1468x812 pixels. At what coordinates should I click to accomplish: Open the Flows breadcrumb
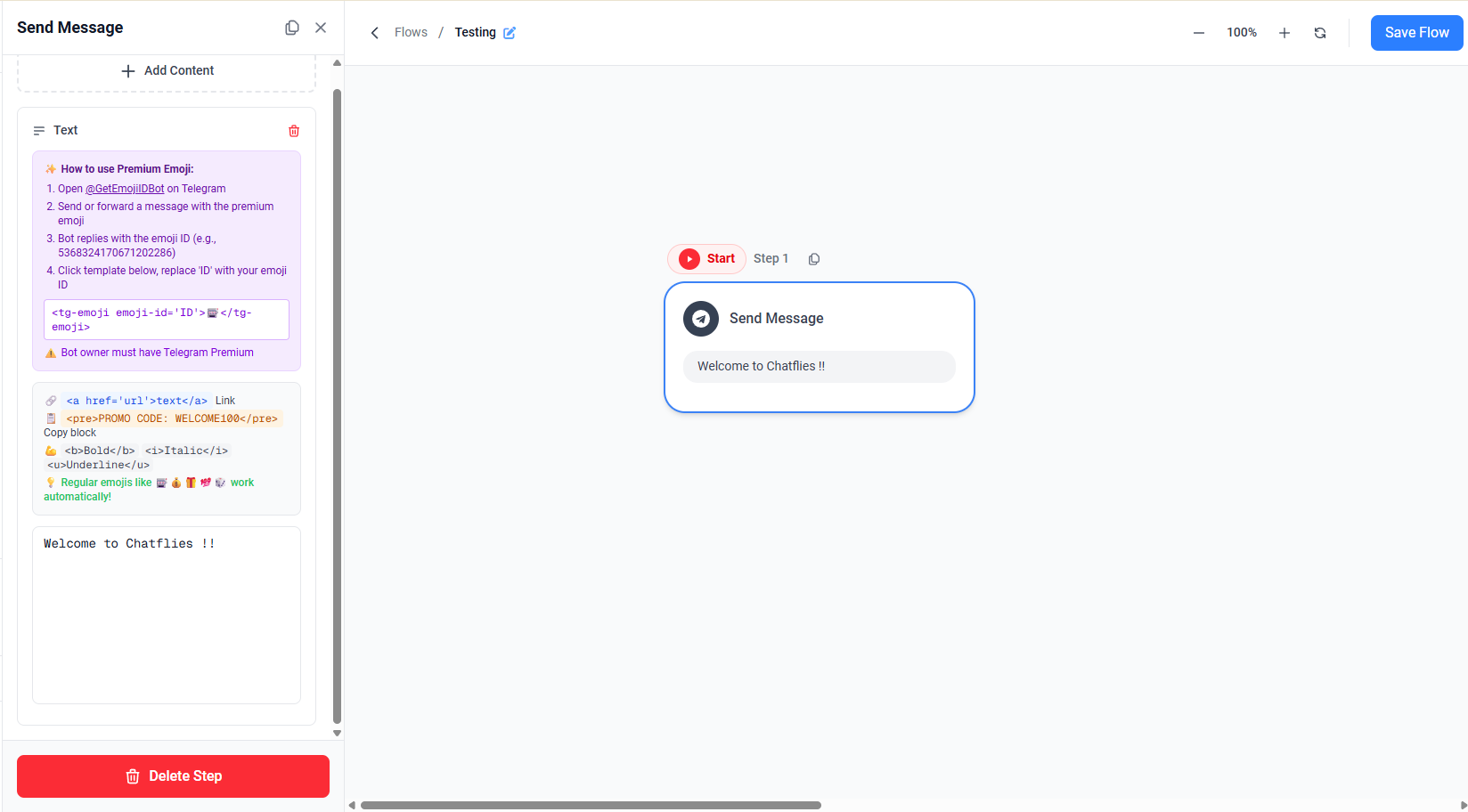(411, 32)
